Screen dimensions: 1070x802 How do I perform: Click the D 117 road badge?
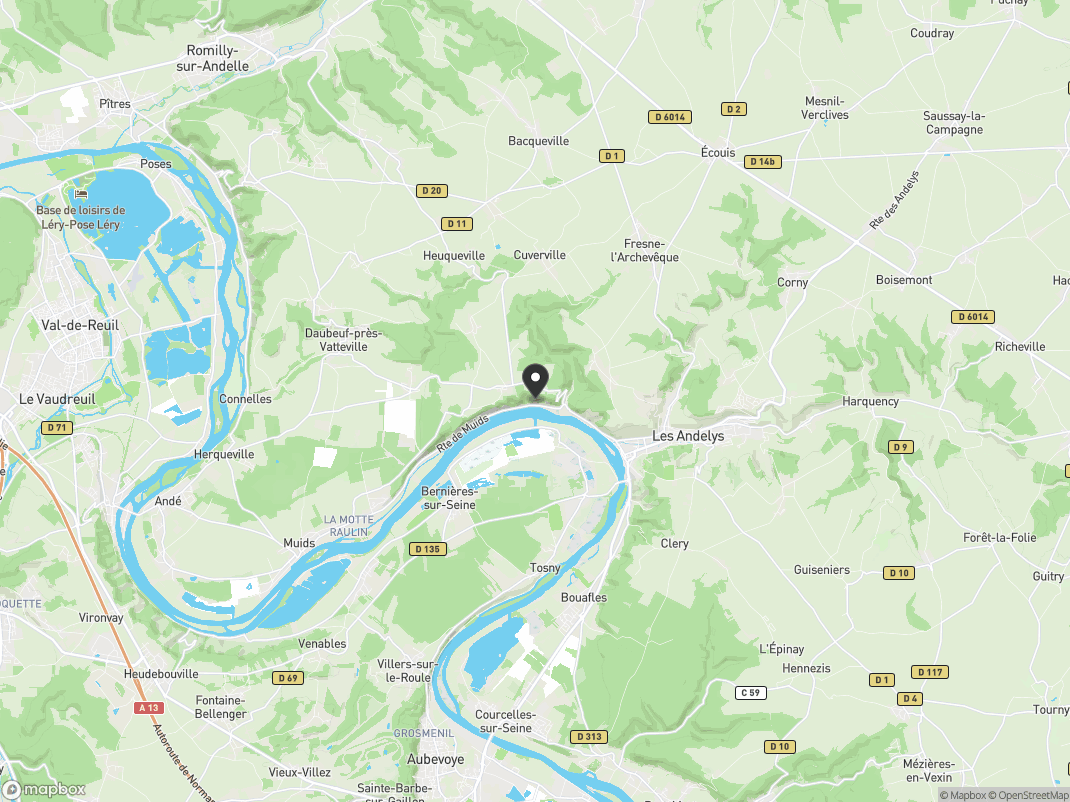coord(929,672)
